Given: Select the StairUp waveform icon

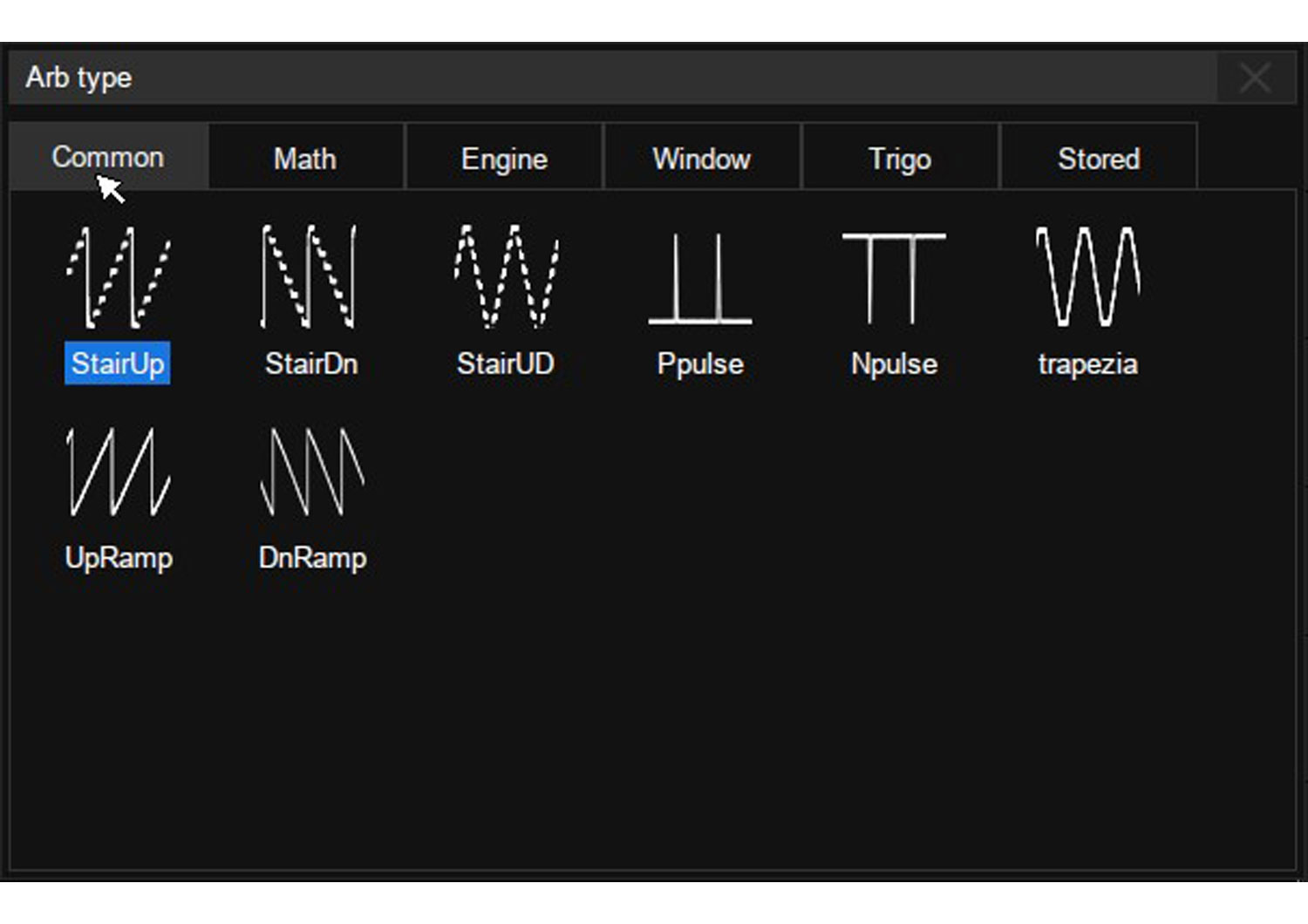Looking at the screenshot, I should pyautogui.click(x=119, y=277).
